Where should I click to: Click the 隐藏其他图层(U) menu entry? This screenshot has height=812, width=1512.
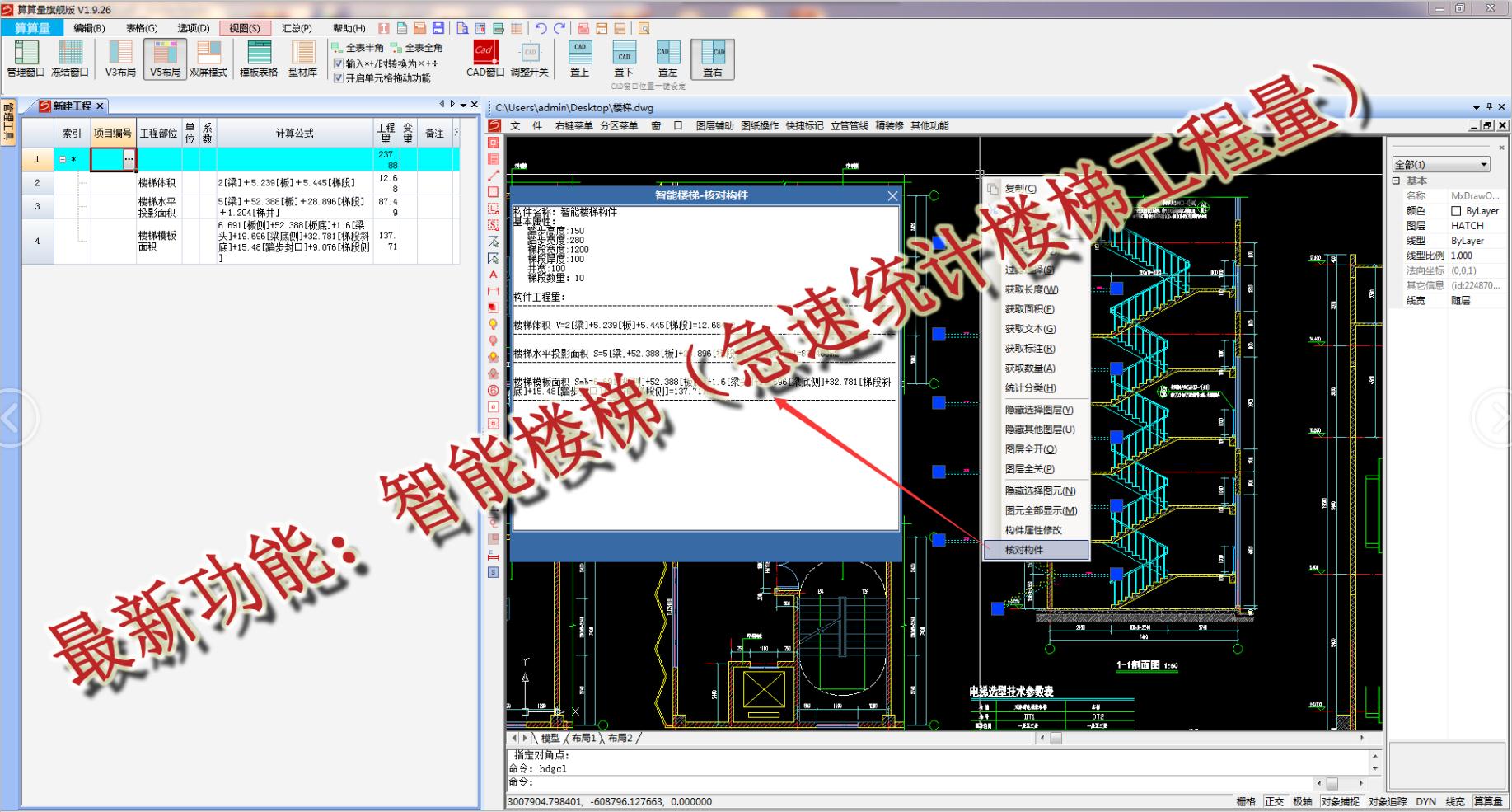click(x=1036, y=429)
